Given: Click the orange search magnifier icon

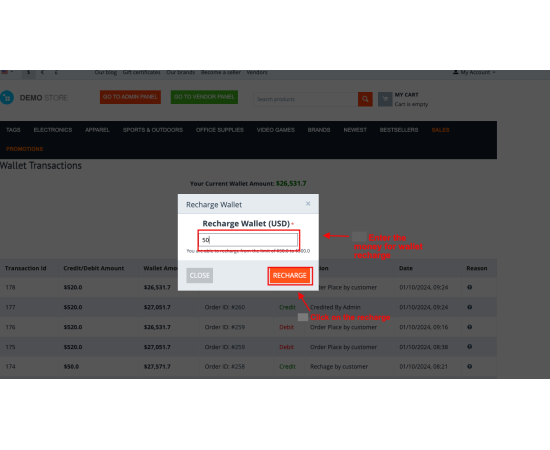Looking at the screenshot, I should pos(365,99).
